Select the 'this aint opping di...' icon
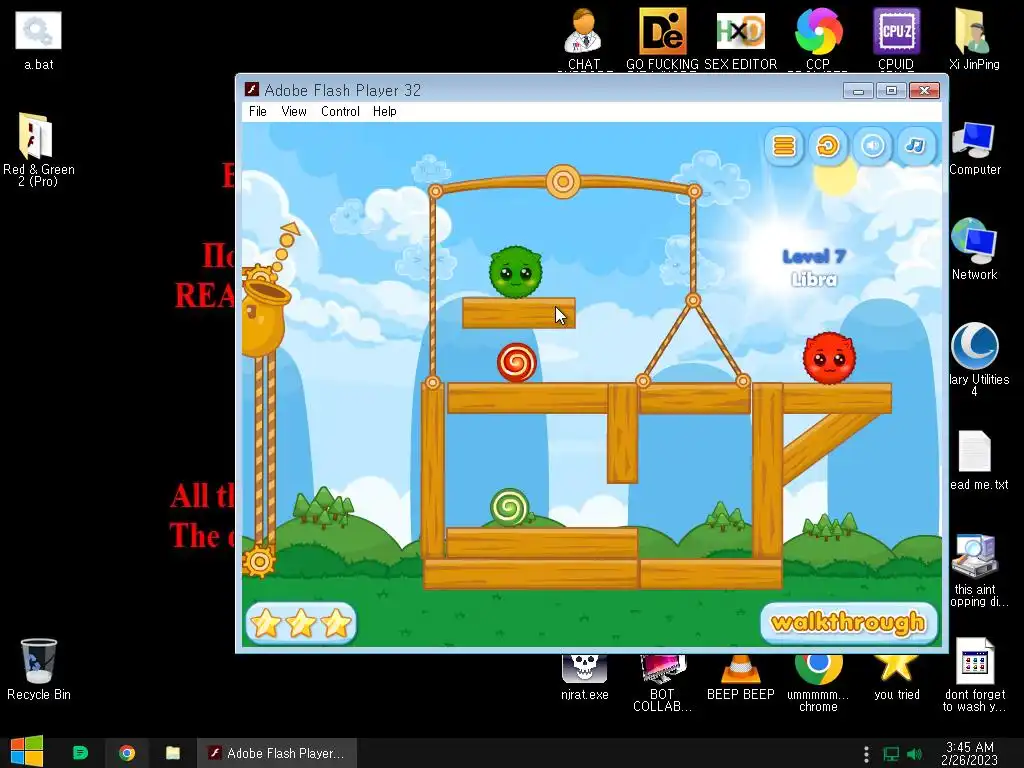 (x=976, y=571)
